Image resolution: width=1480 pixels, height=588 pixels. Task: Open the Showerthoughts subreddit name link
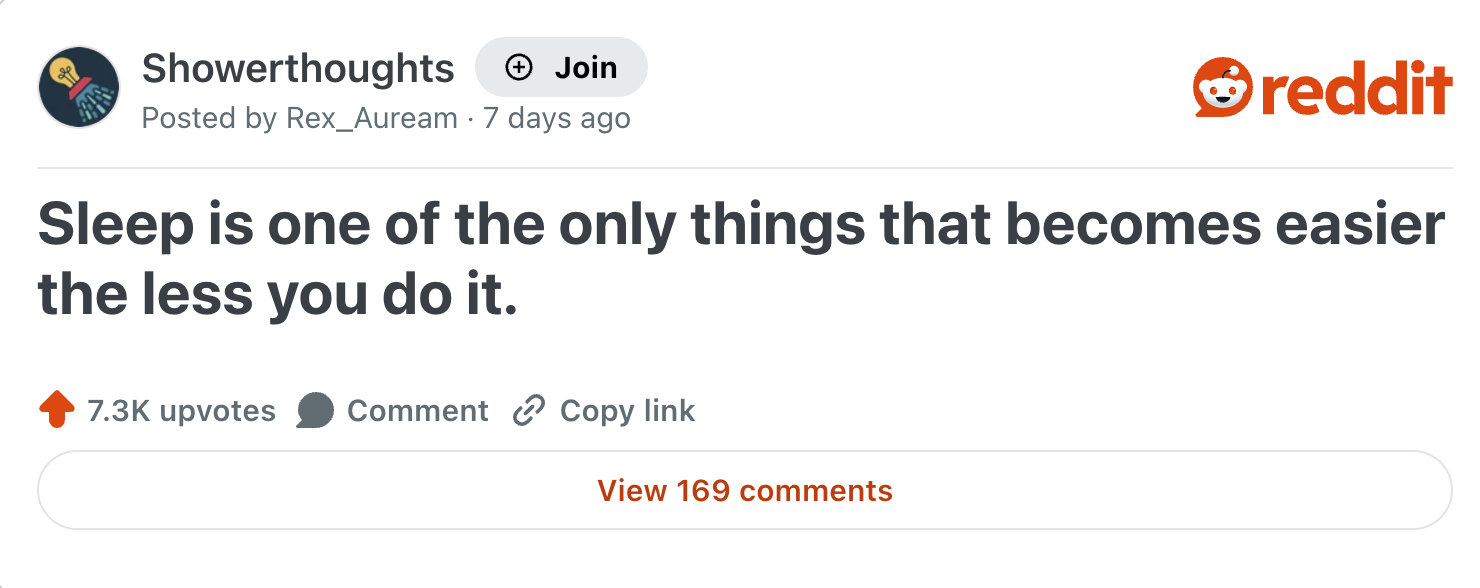click(298, 68)
